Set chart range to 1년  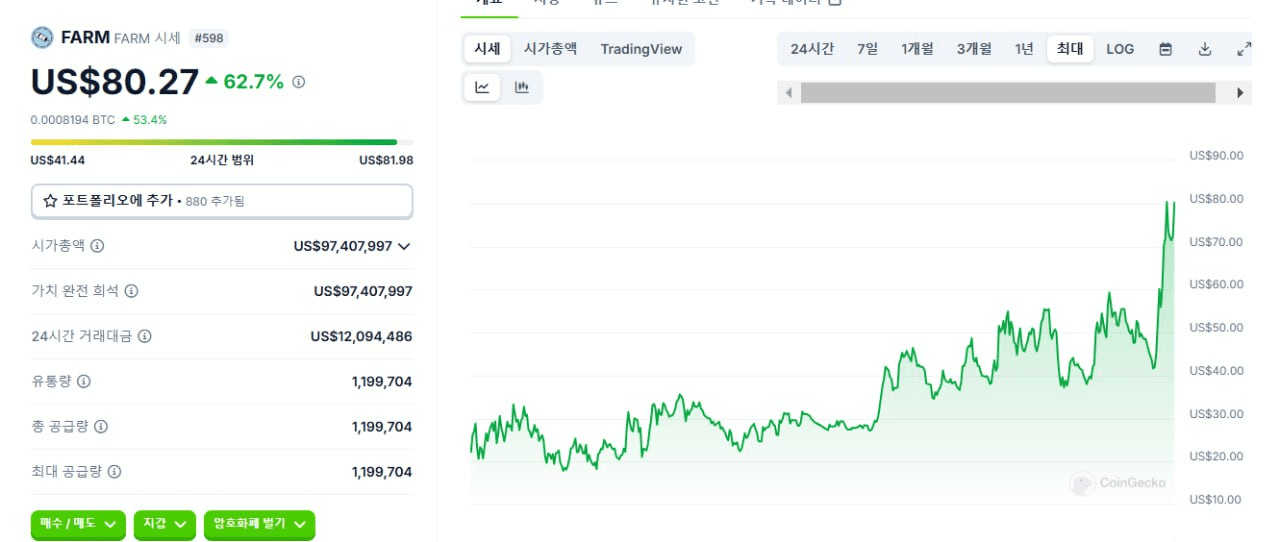point(1024,49)
